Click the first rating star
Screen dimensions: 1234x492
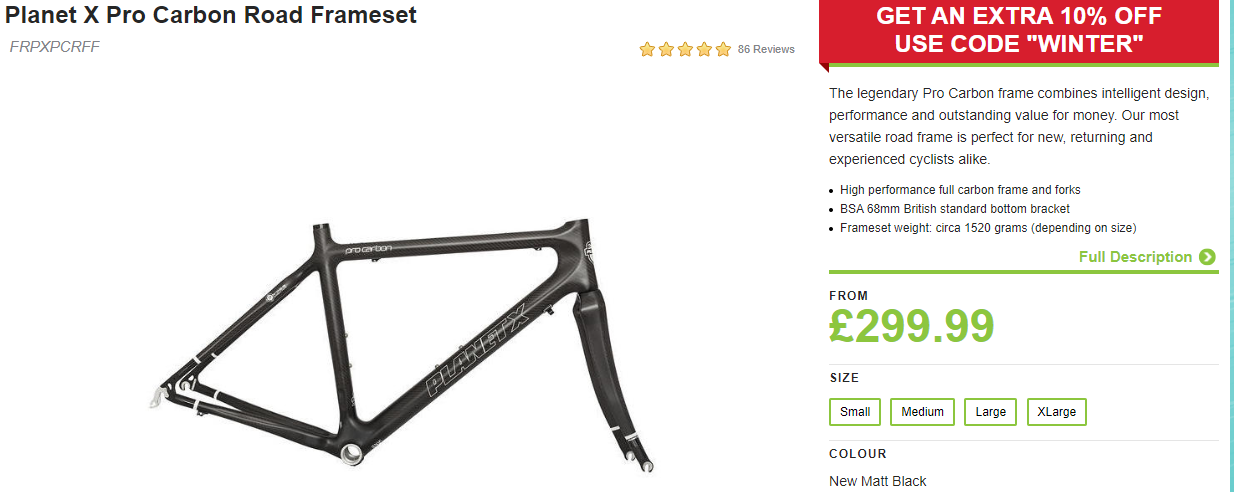coord(647,49)
